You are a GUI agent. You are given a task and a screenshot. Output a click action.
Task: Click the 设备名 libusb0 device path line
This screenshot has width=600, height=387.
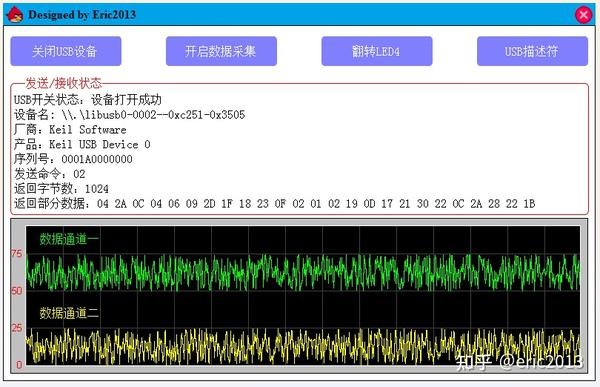point(129,115)
